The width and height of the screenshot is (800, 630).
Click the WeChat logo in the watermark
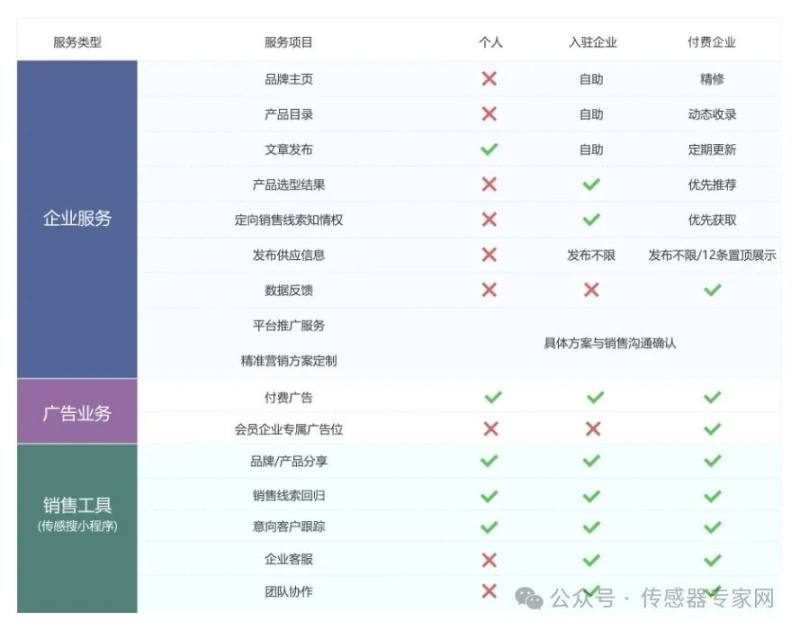click(x=529, y=598)
